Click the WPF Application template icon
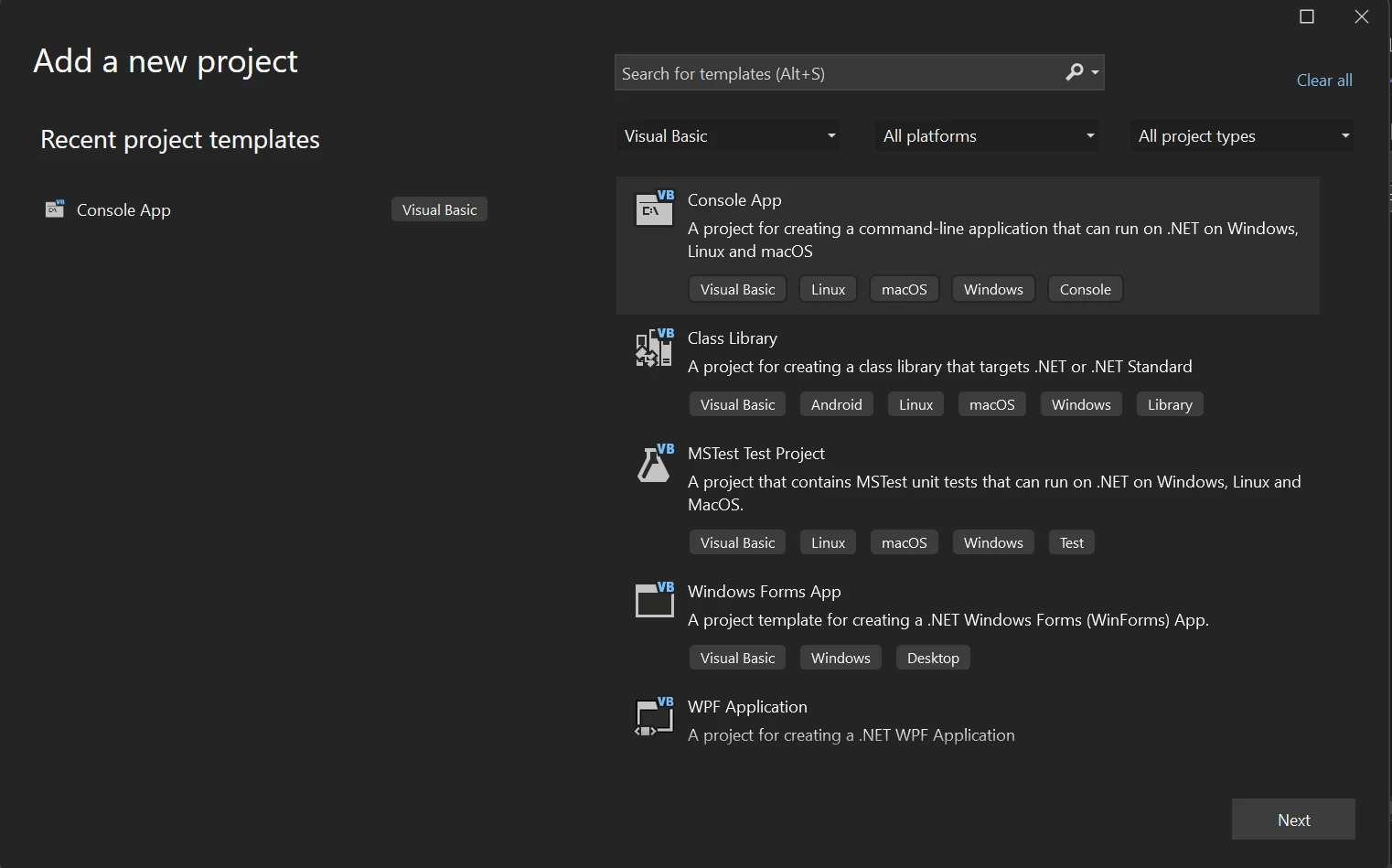The height and width of the screenshot is (868, 1392). click(x=654, y=717)
